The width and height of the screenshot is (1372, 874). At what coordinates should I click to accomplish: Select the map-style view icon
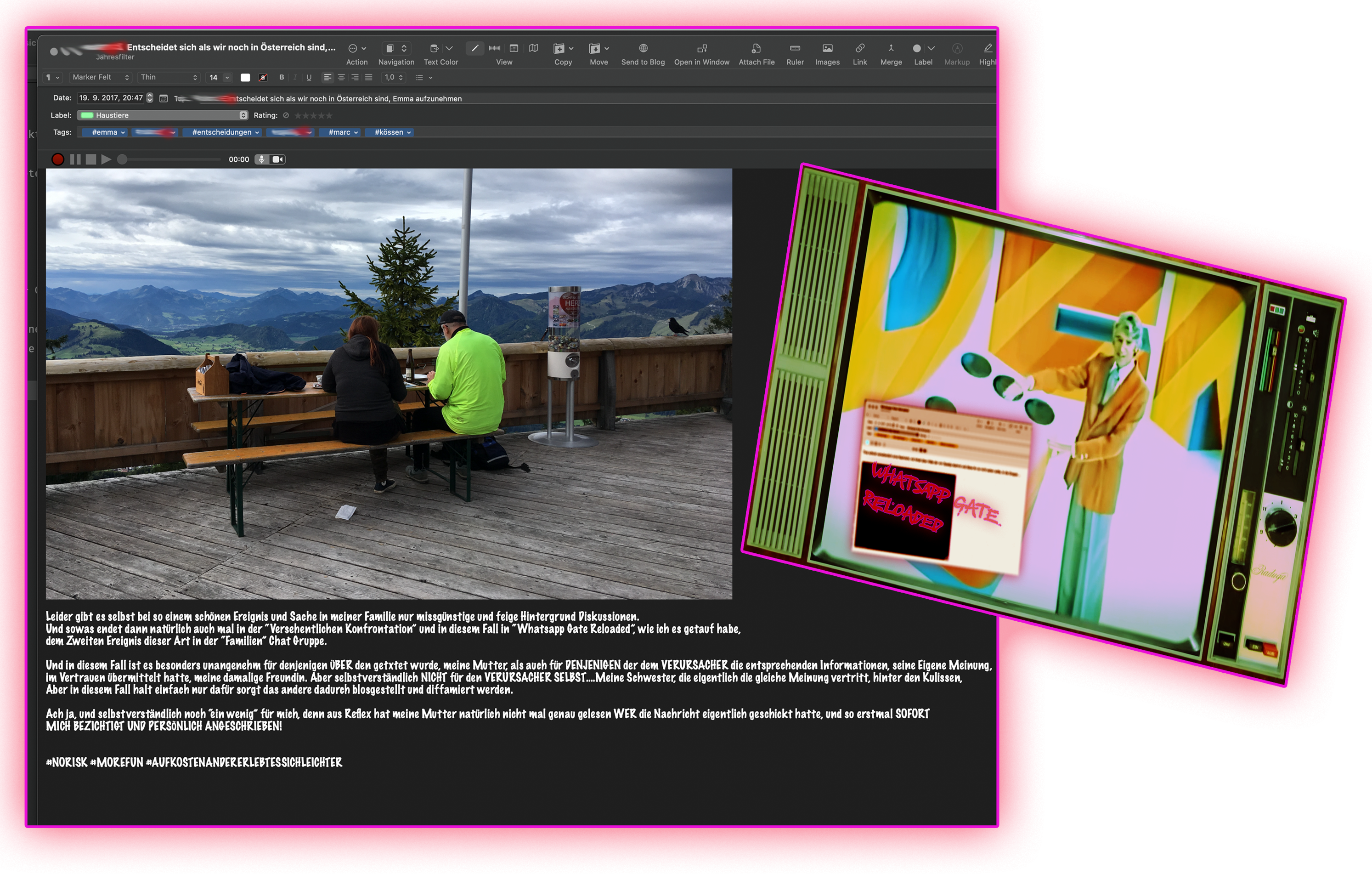(533, 48)
